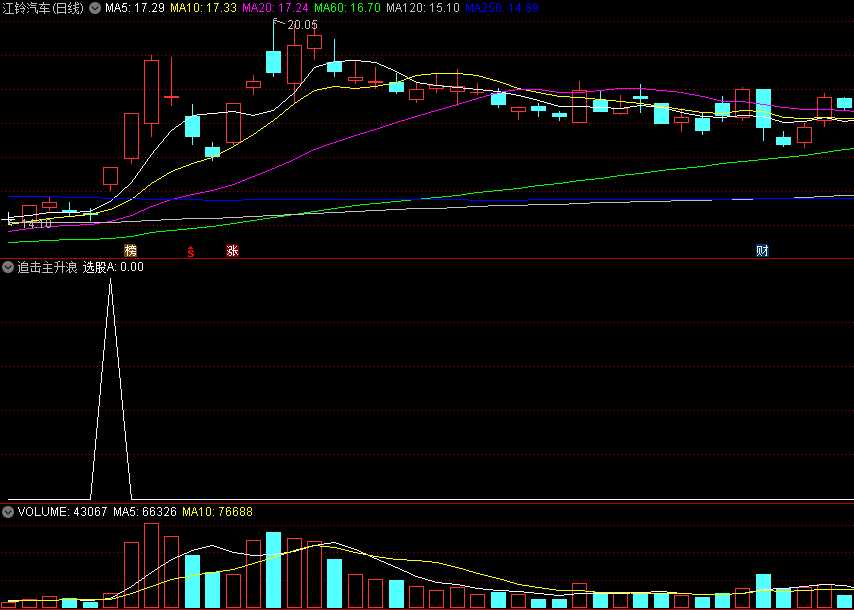Click the VOLUME: 43067 label
The width and height of the screenshot is (854, 610).
click(x=63, y=512)
